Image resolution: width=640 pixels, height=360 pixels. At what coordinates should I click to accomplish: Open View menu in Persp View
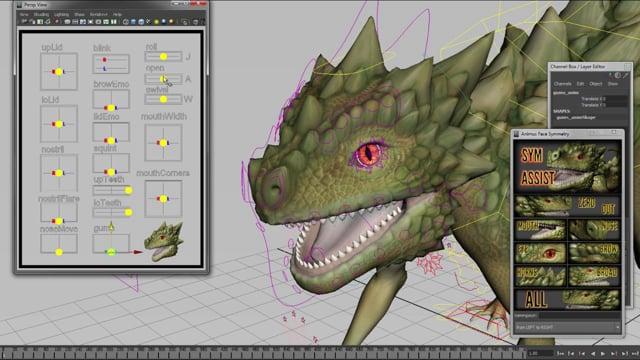click(24, 14)
